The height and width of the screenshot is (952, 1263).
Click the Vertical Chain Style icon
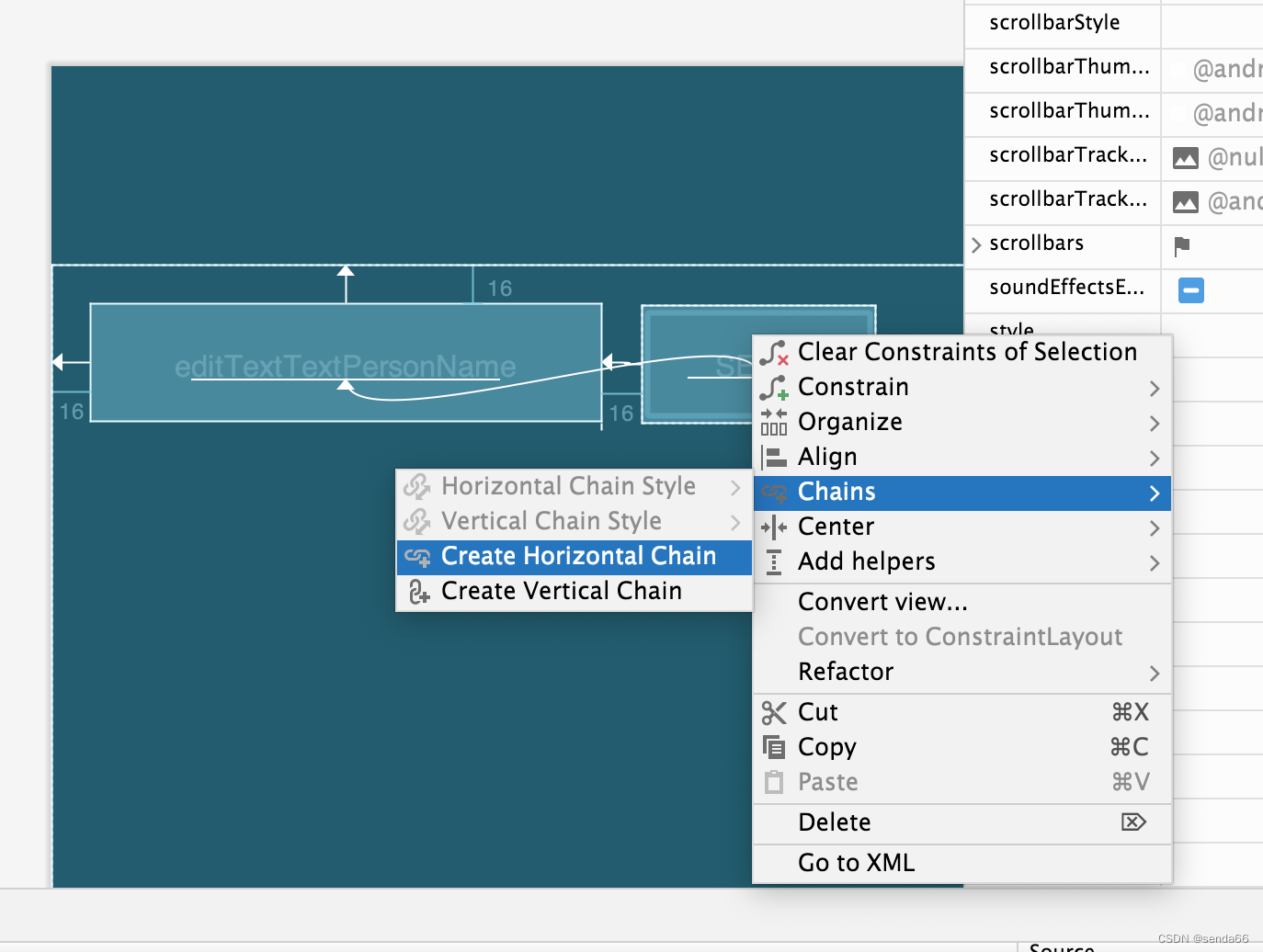pyautogui.click(x=417, y=521)
